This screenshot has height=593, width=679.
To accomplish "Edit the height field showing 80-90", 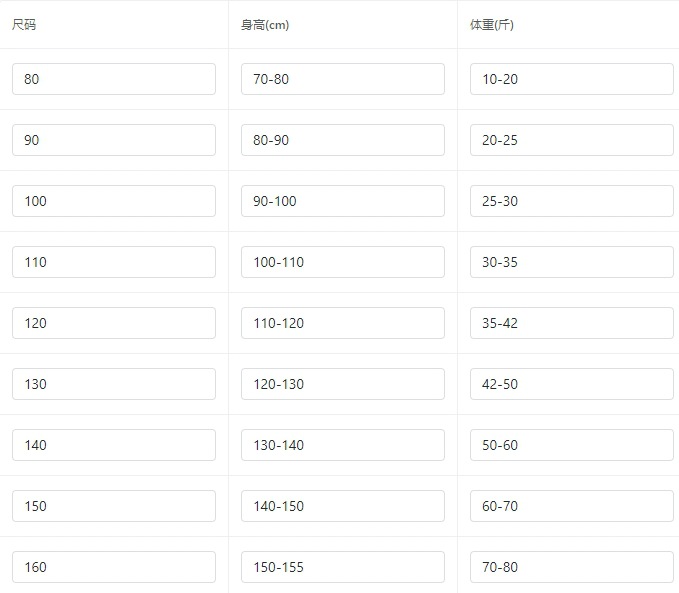I will [343, 140].
